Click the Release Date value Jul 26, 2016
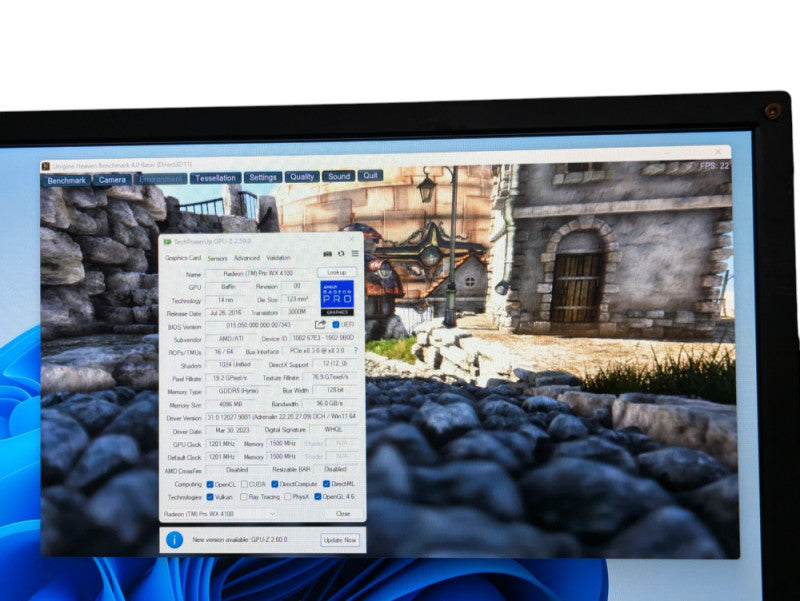This screenshot has height=601, width=800. 227,312
